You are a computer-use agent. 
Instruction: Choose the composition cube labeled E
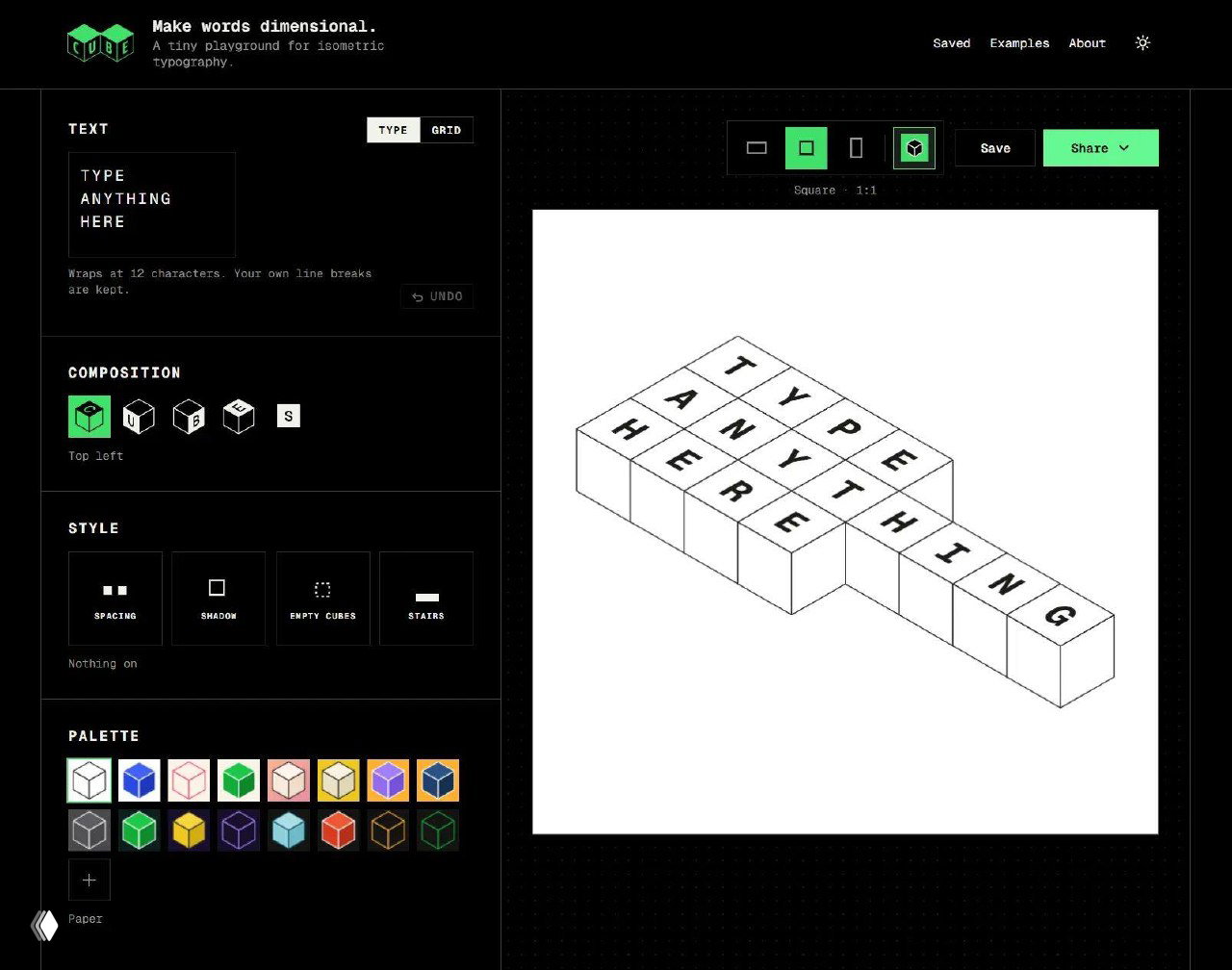tap(239, 417)
